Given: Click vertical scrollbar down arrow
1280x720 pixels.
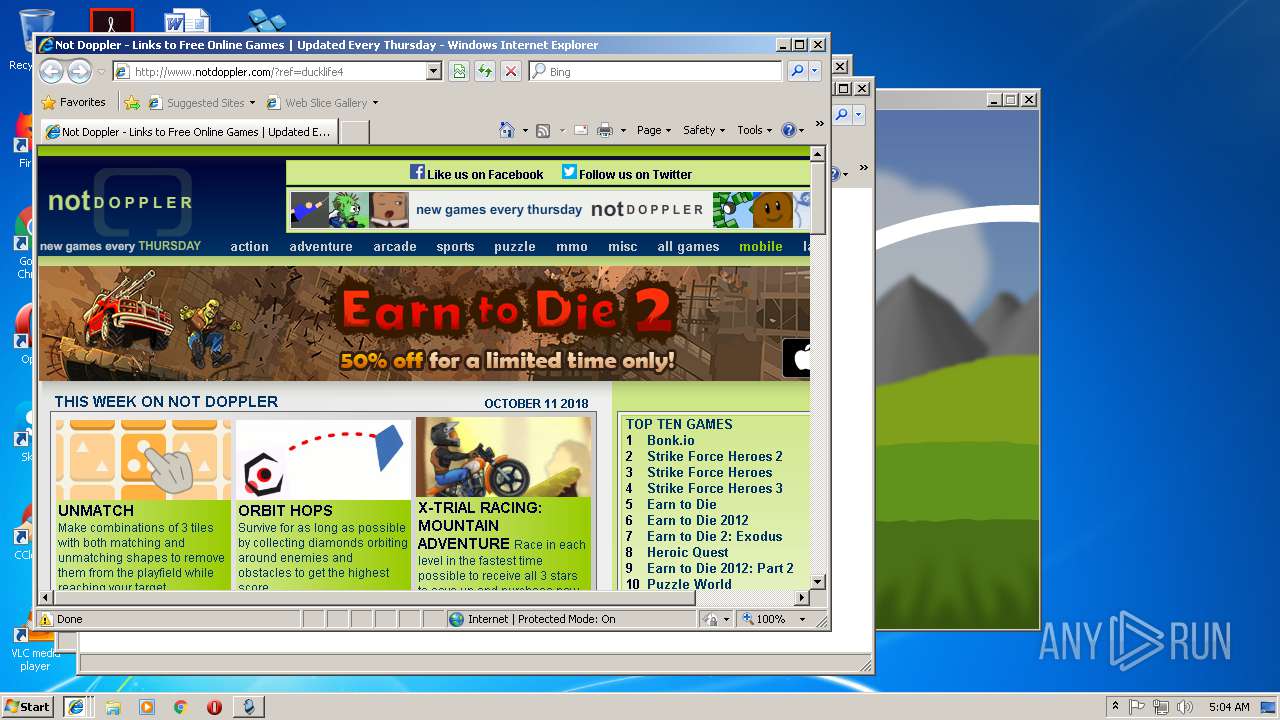Looking at the screenshot, I should coord(818,581).
